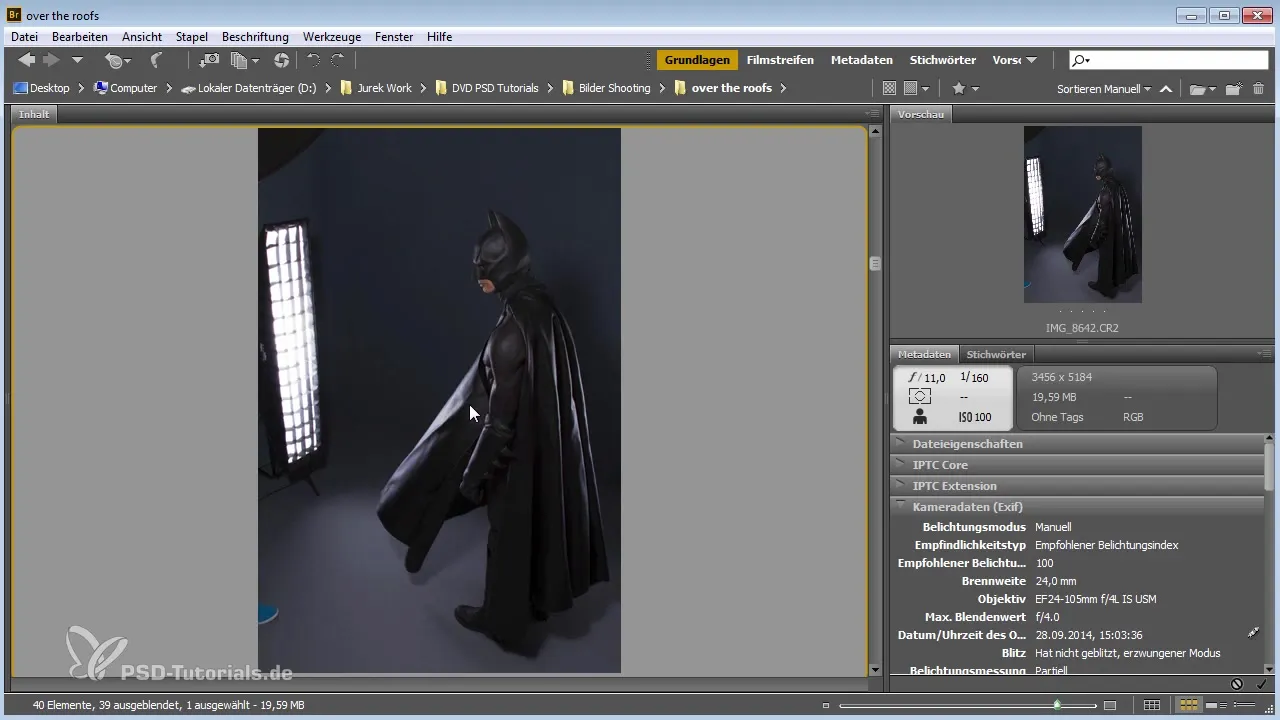Open the Inhalt panel flyout menu icon
1280x720 pixels.
coord(873,114)
